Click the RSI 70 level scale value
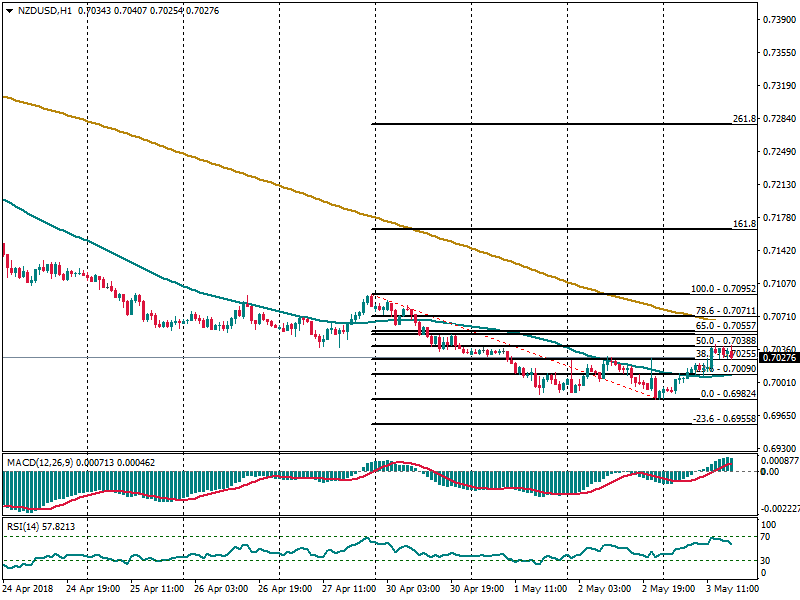The image size is (800, 600). coord(767,537)
